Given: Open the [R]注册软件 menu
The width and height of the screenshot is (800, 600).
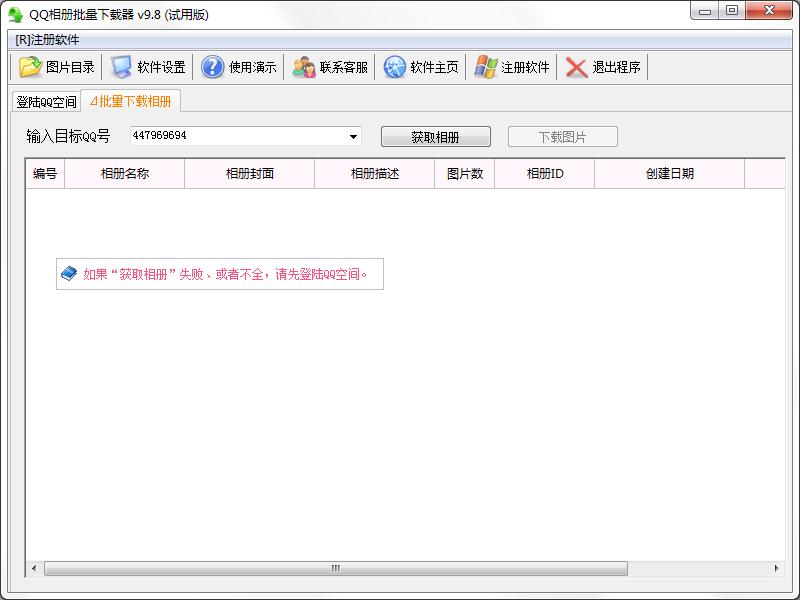Looking at the screenshot, I should [47, 40].
